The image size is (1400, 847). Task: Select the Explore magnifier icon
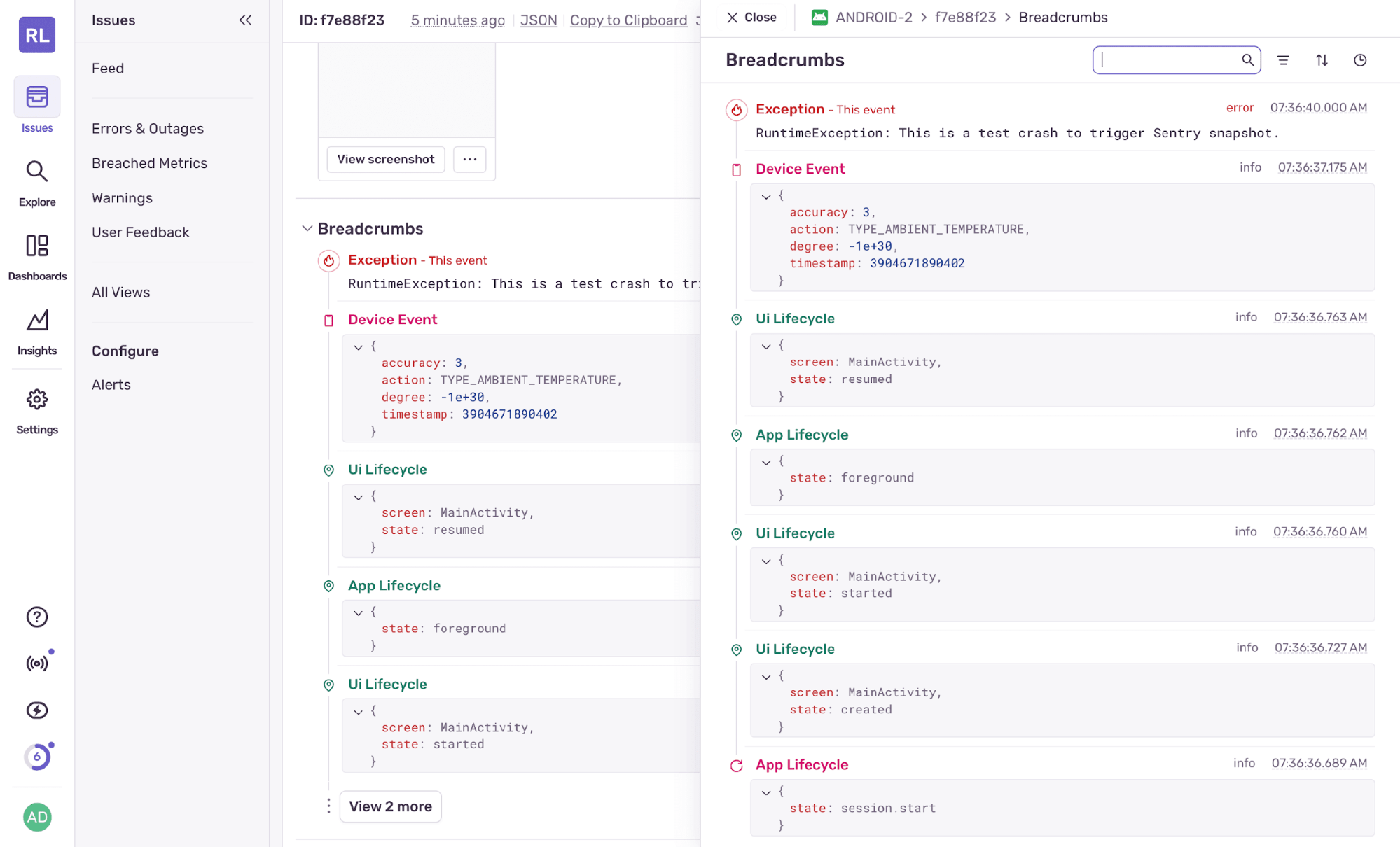[36, 172]
